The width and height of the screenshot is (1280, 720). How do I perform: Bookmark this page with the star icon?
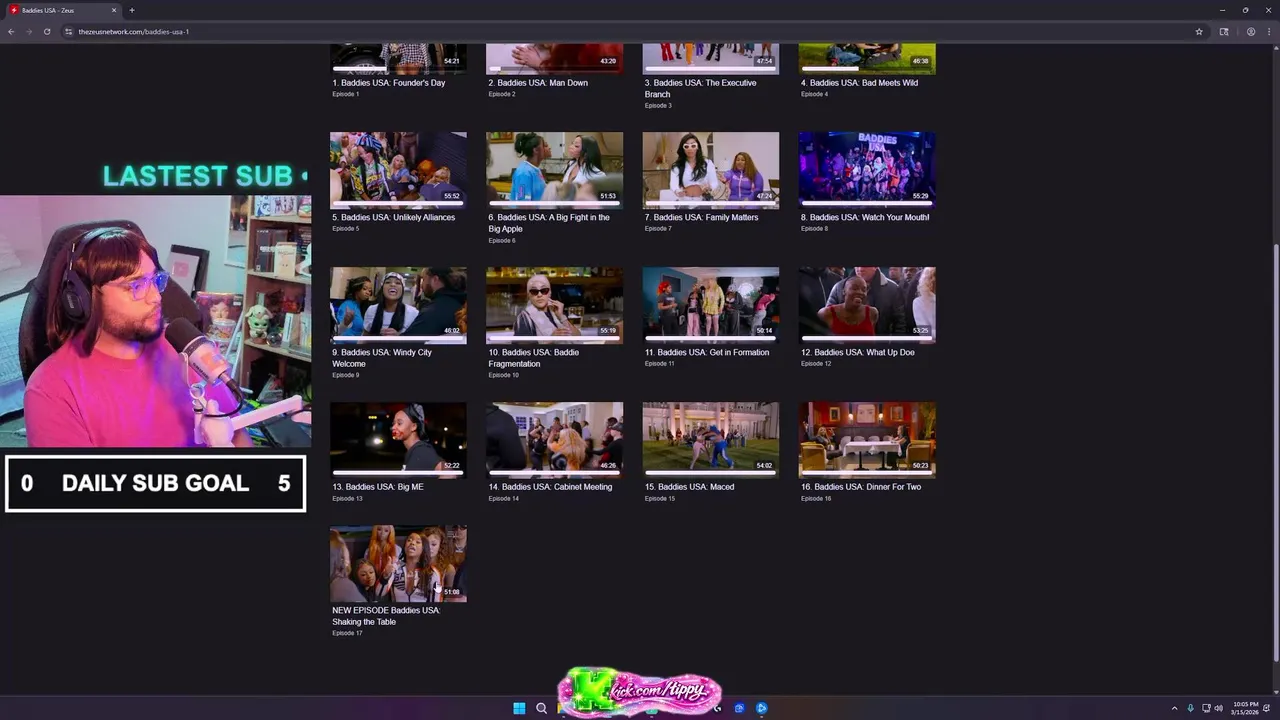[1199, 31]
